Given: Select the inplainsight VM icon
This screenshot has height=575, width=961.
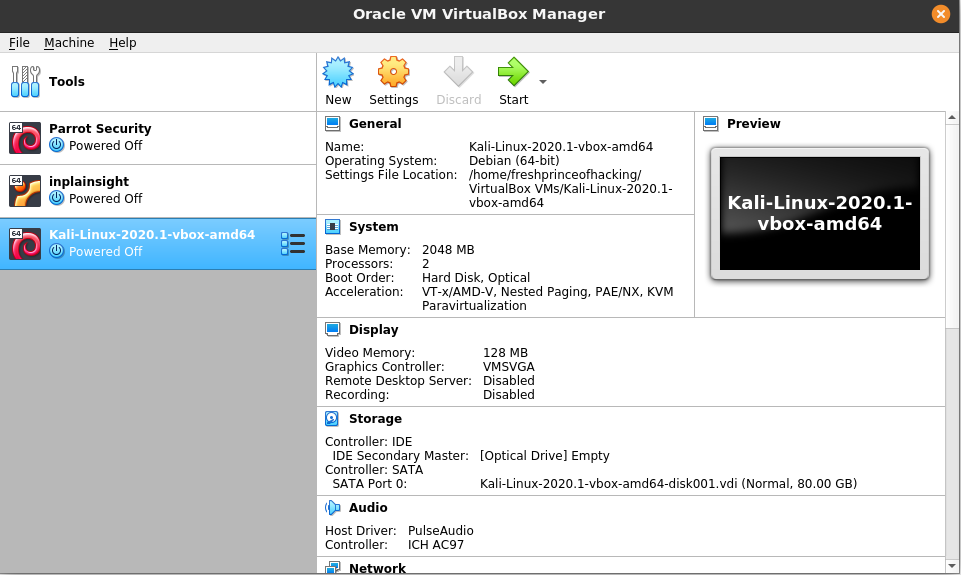Looking at the screenshot, I should click(x=25, y=191).
